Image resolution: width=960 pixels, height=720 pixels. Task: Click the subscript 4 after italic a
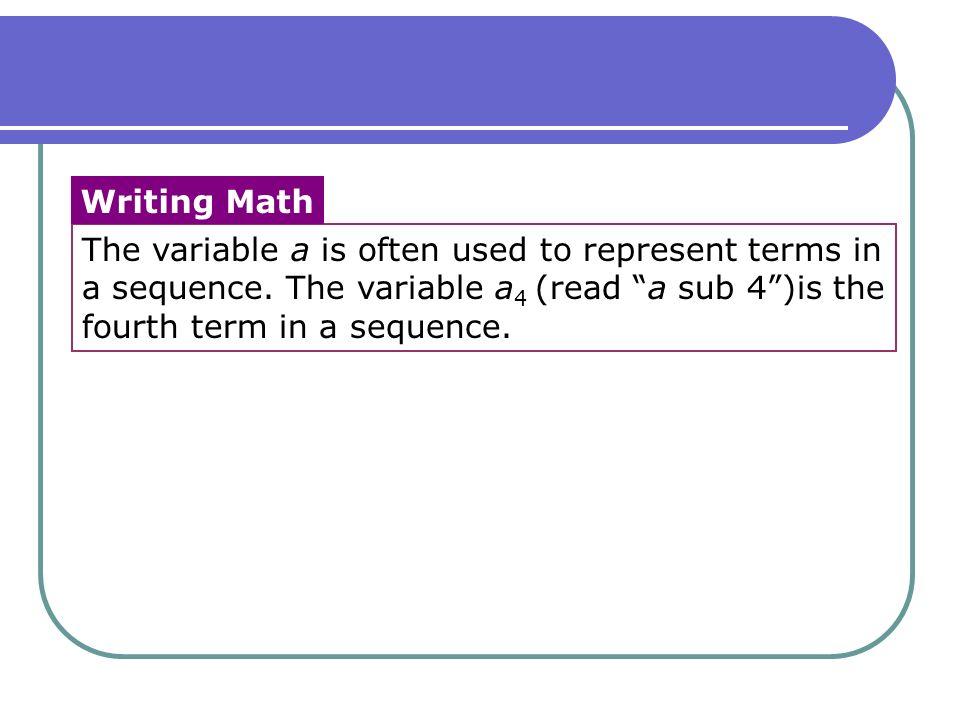[x=520, y=298]
